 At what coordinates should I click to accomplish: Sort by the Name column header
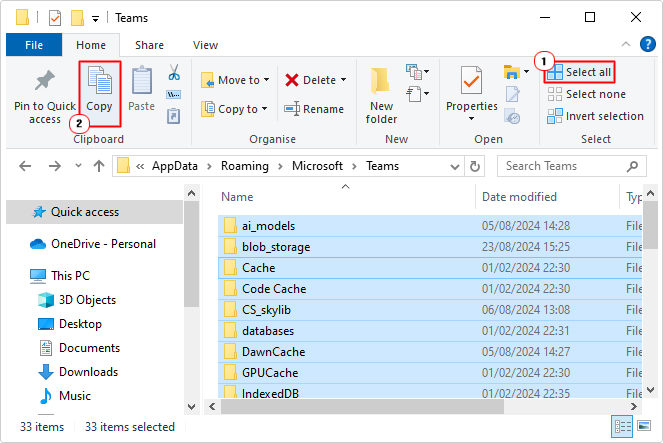click(x=346, y=197)
